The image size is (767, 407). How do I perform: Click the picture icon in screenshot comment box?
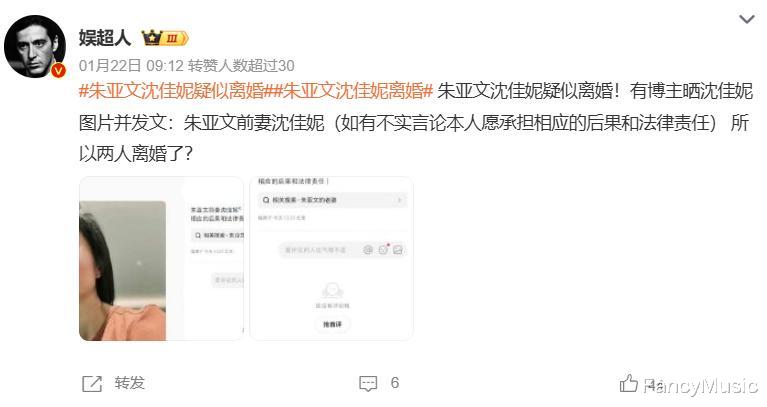point(398,250)
